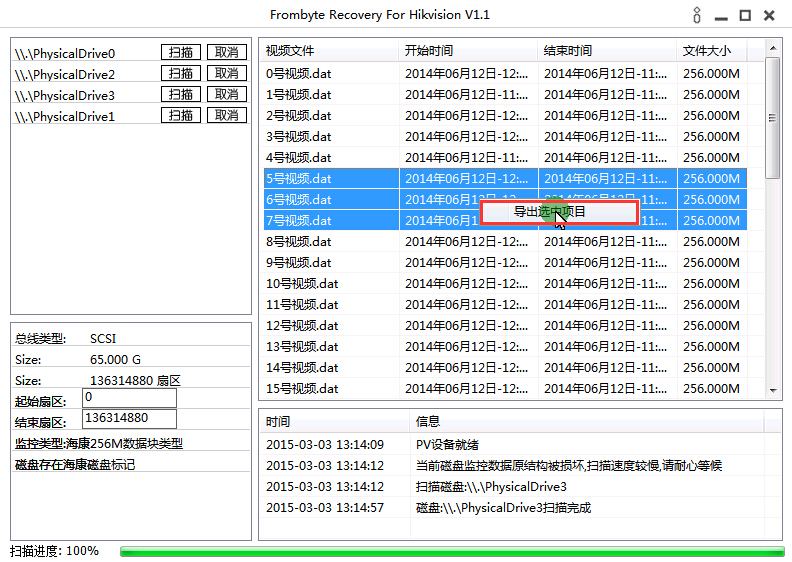This screenshot has width=792, height=562.
Task: Click start time cell of 8号视频.dat
Action: coord(467,242)
